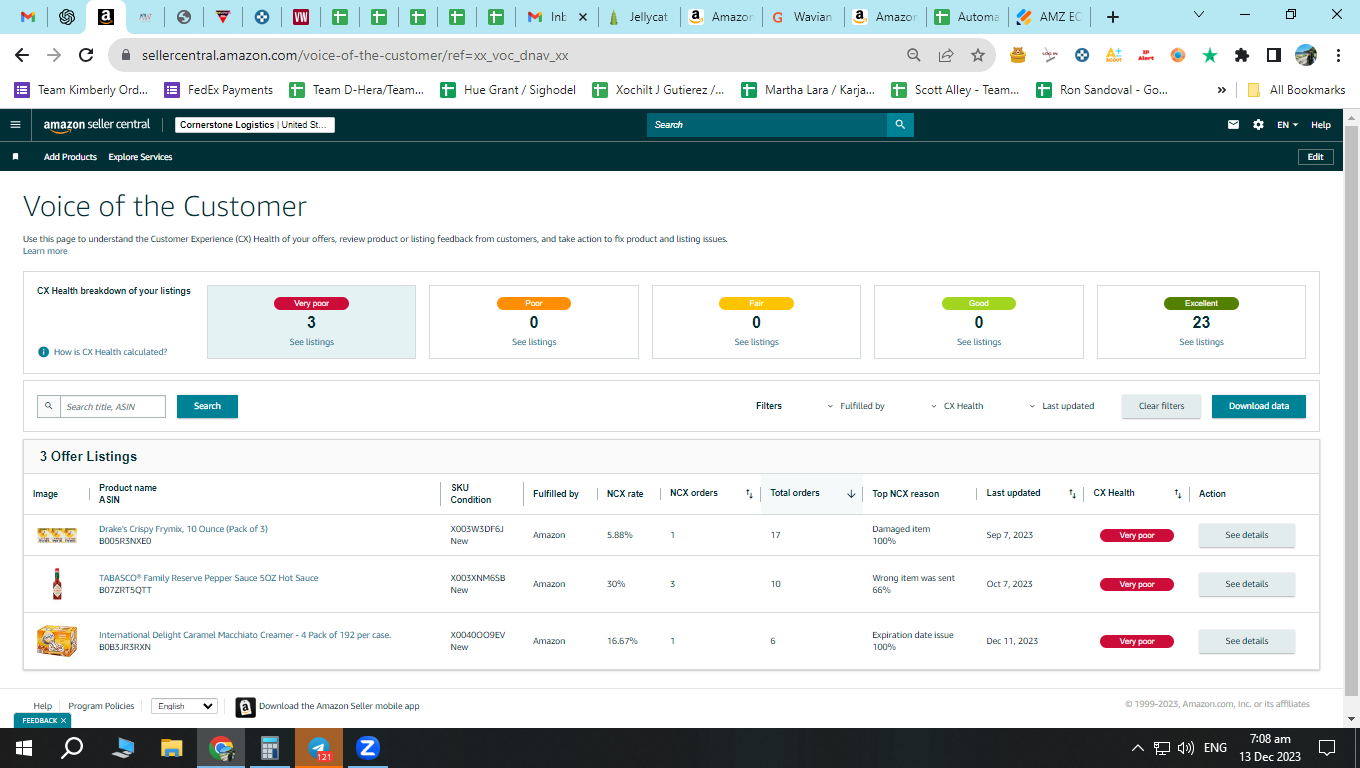Viewport: 1360px width, 768px height.
Task: Switch to the AMZ EC browser tab
Action: point(1050,17)
